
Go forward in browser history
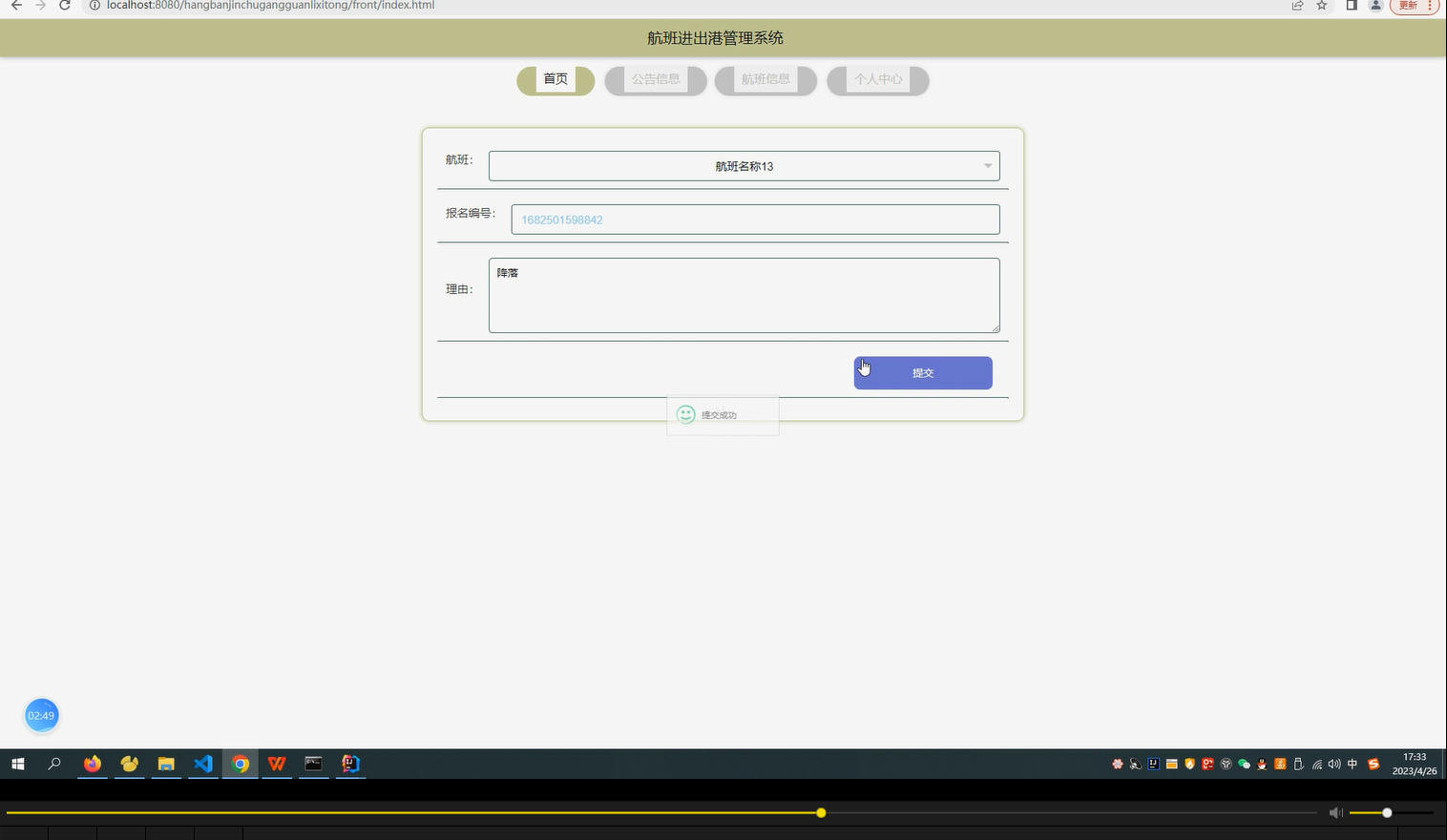(x=40, y=6)
